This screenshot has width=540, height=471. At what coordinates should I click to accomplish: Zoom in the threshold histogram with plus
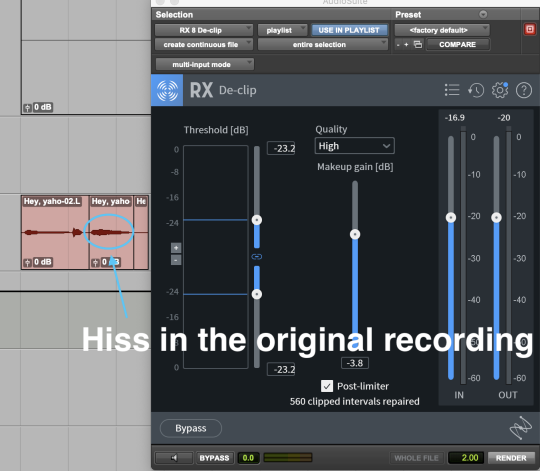pyautogui.click(x=176, y=248)
